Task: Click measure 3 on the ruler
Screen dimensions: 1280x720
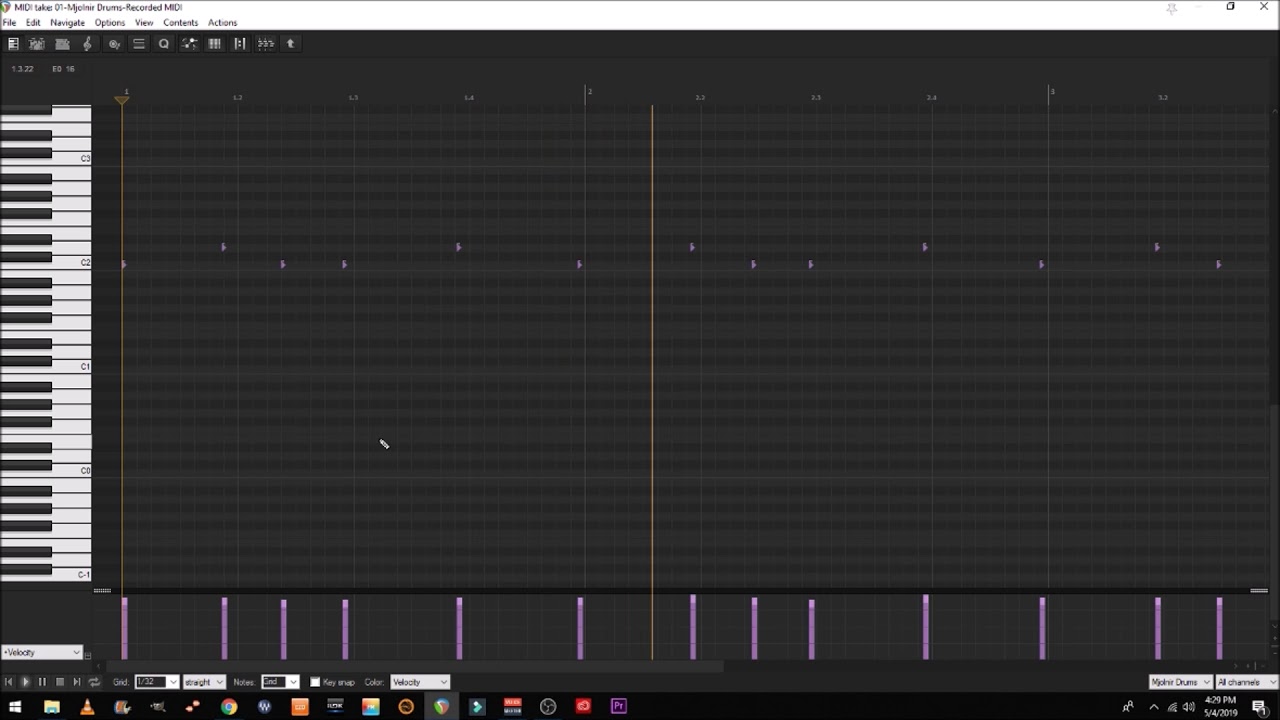Action: pos(1052,92)
